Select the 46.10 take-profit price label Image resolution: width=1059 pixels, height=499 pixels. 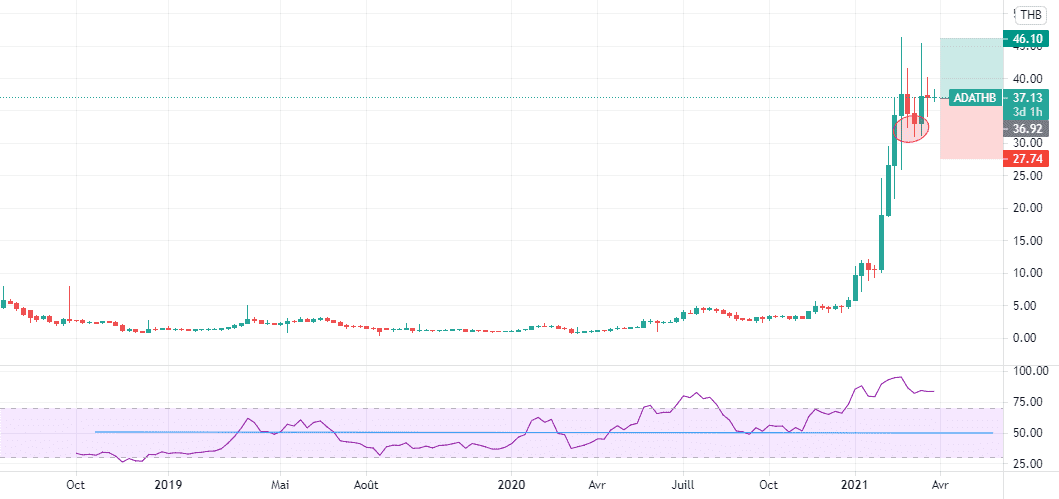(x=1027, y=39)
